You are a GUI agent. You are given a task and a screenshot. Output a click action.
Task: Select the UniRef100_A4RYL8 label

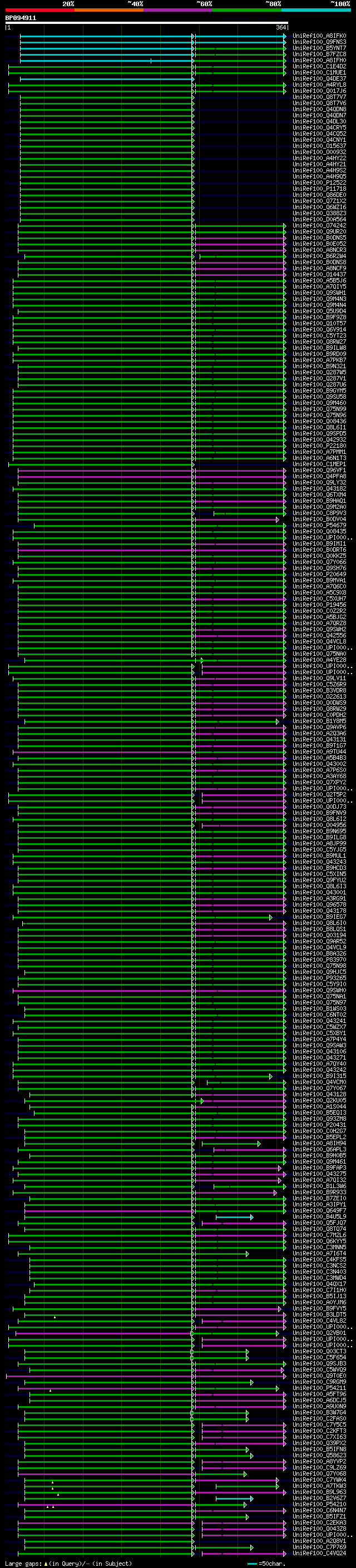click(x=319, y=85)
